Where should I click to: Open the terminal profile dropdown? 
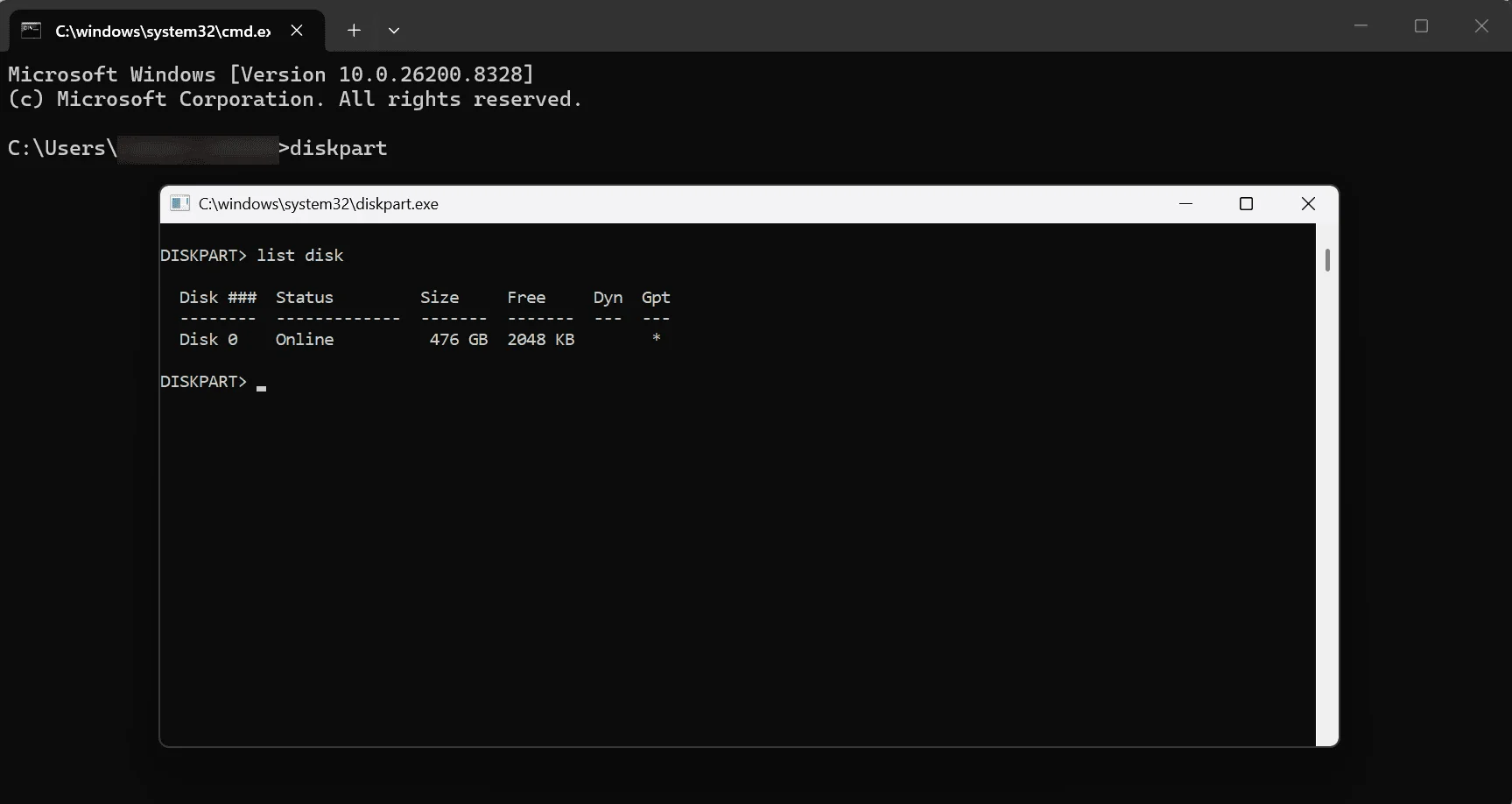click(x=394, y=31)
